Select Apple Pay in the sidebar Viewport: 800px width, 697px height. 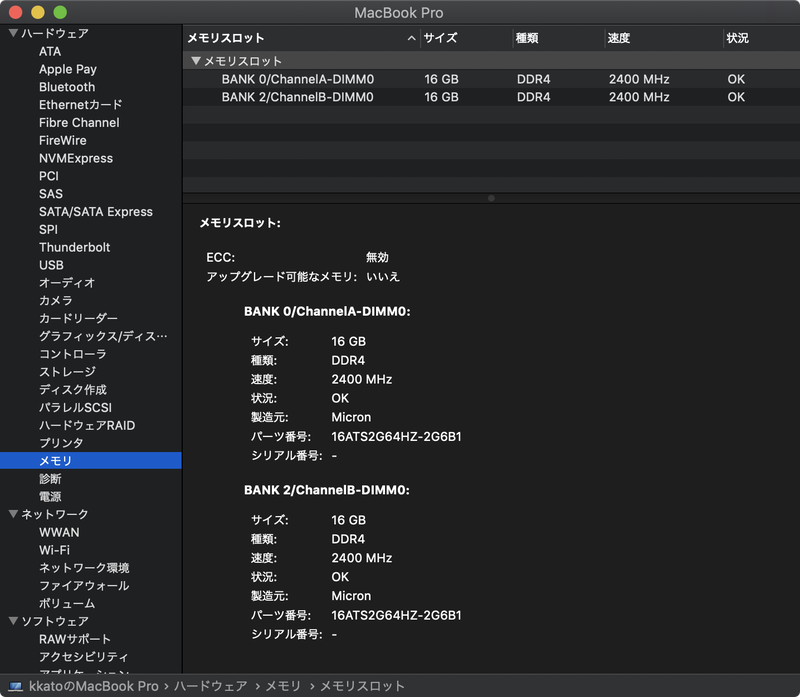[68, 69]
